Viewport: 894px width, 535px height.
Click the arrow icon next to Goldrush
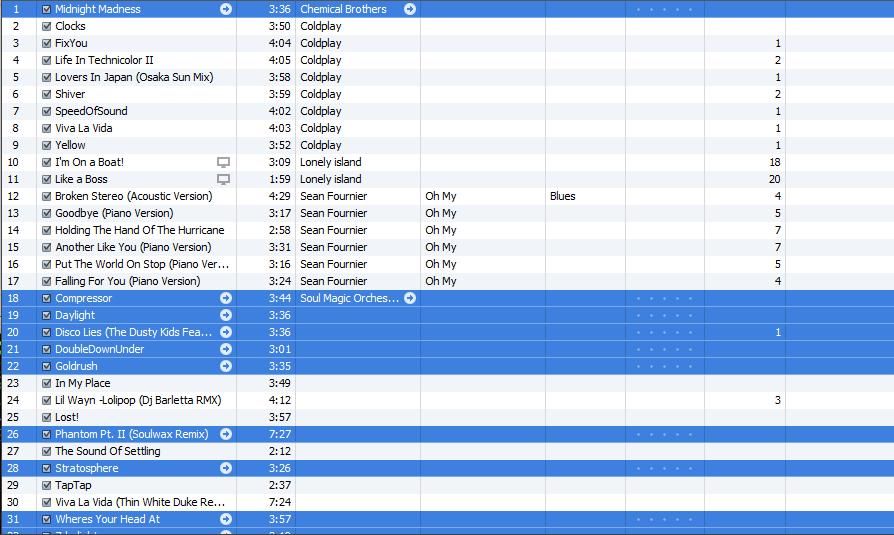[x=226, y=366]
